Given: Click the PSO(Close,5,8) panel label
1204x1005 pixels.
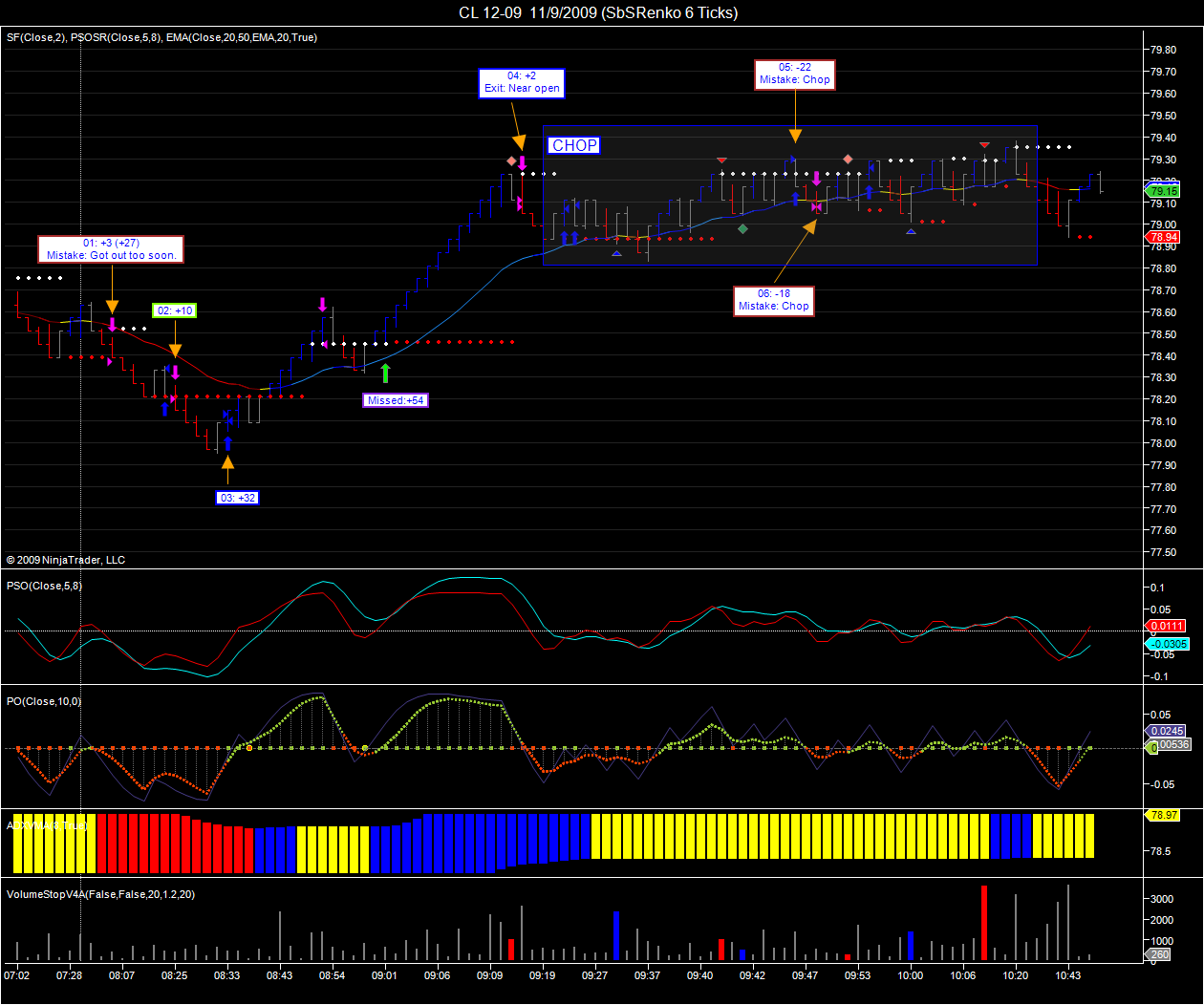Looking at the screenshot, I should pyautogui.click(x=44, y=586).
